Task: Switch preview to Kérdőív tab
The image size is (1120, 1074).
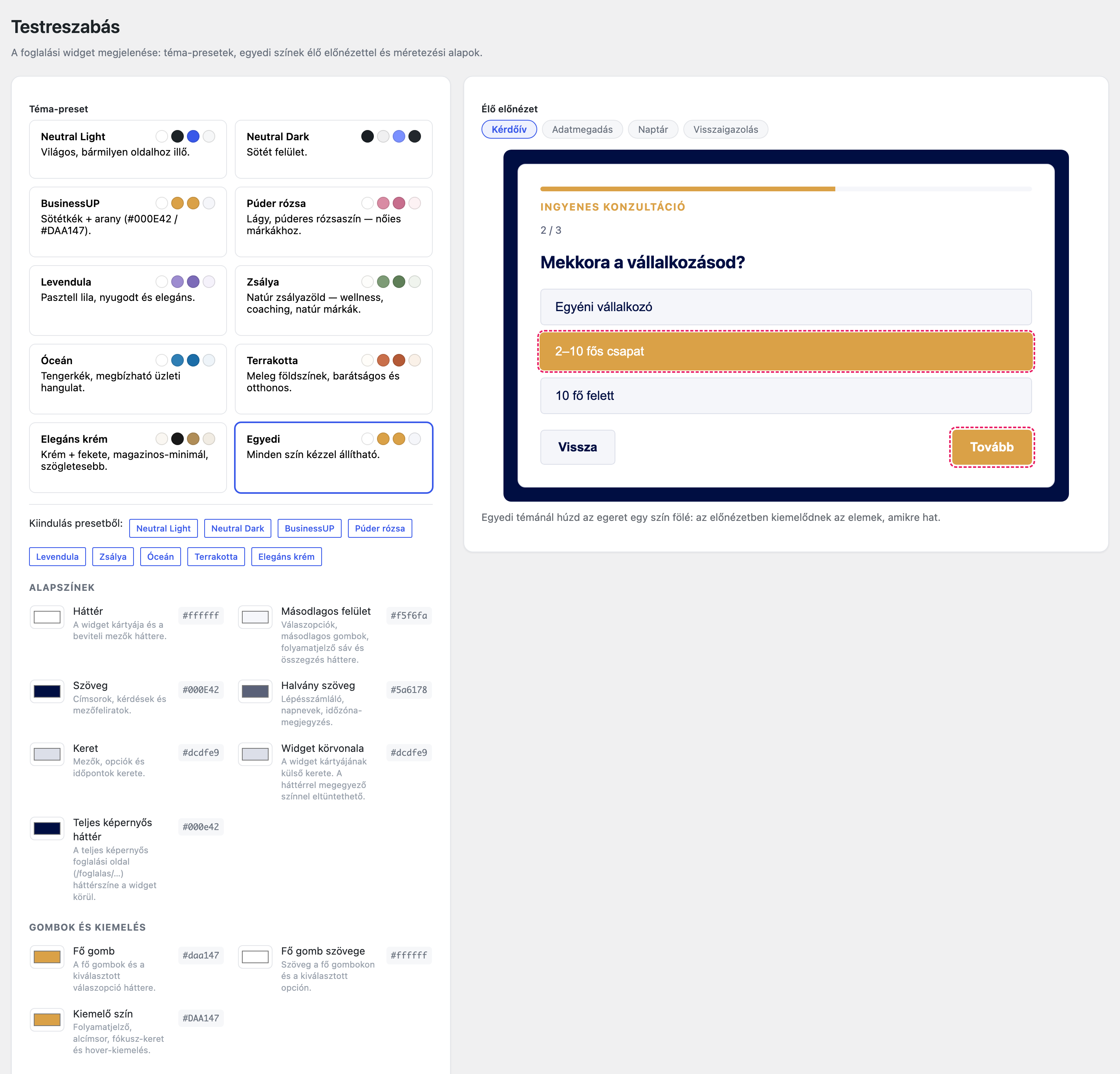Action: [x=509, y=129]
